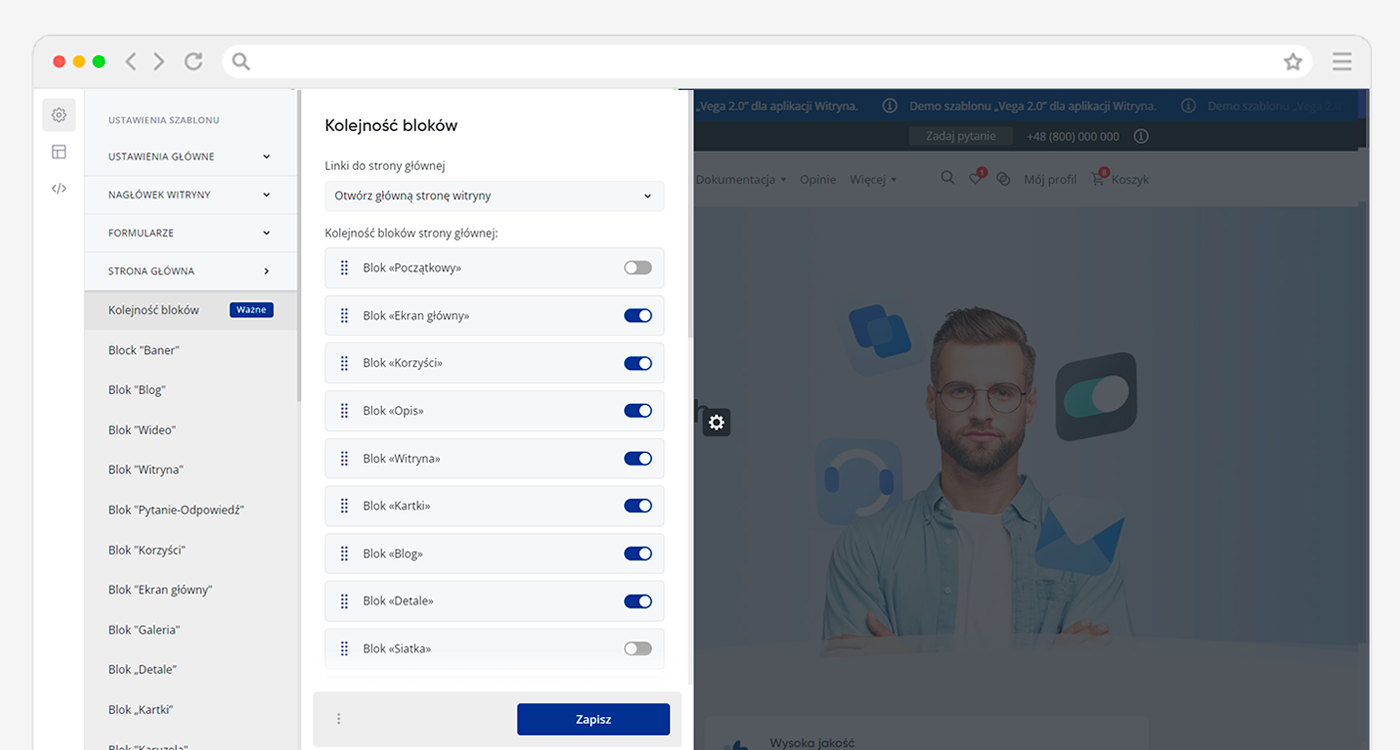Expand the Formularze section

click(190, 232)
